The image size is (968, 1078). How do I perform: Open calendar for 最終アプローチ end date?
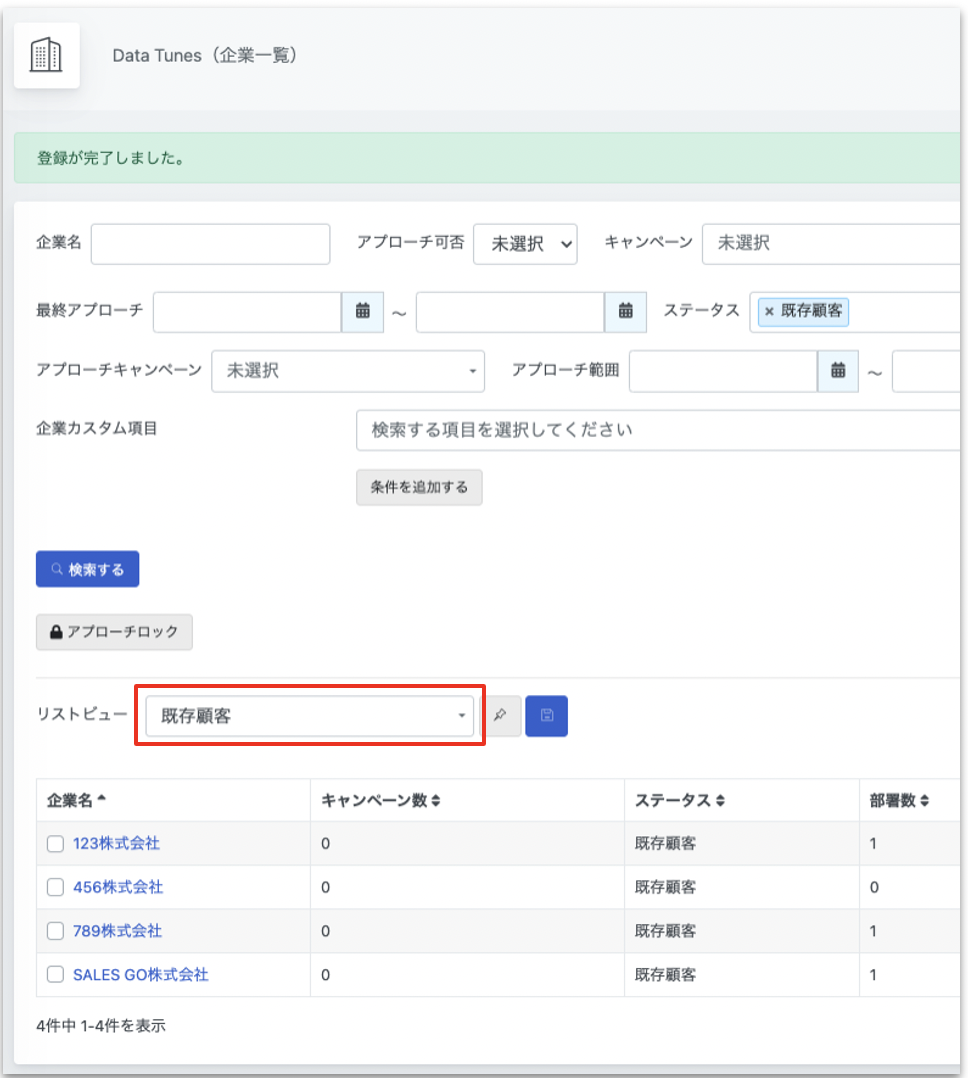[x=625, y=311]
